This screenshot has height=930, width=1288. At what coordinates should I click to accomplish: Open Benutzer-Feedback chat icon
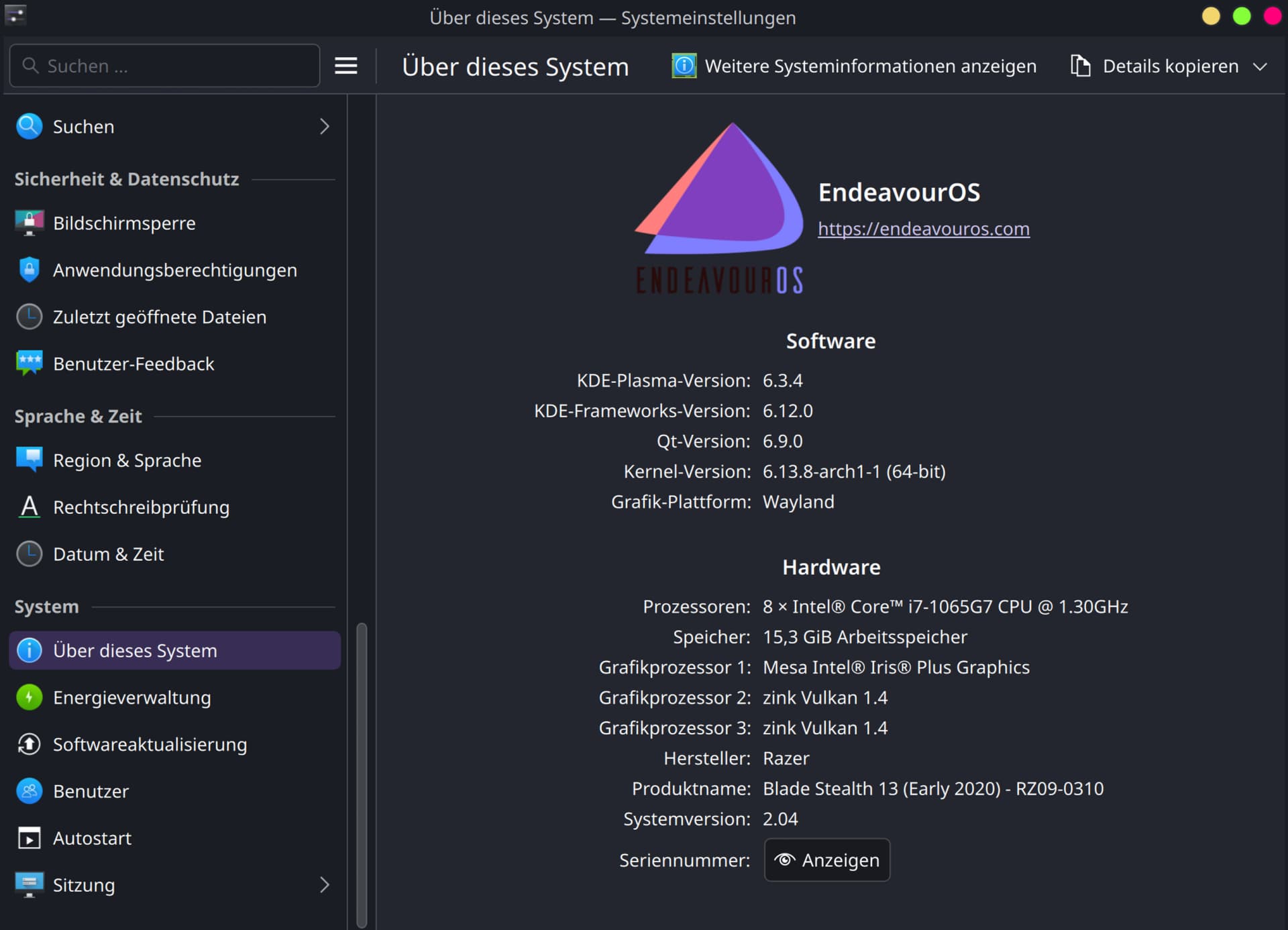29,364
